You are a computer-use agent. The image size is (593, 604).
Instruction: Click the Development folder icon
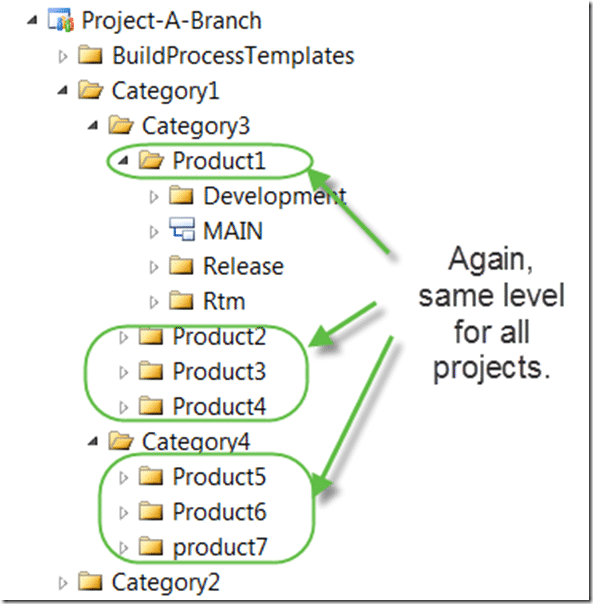click(181, 195)
